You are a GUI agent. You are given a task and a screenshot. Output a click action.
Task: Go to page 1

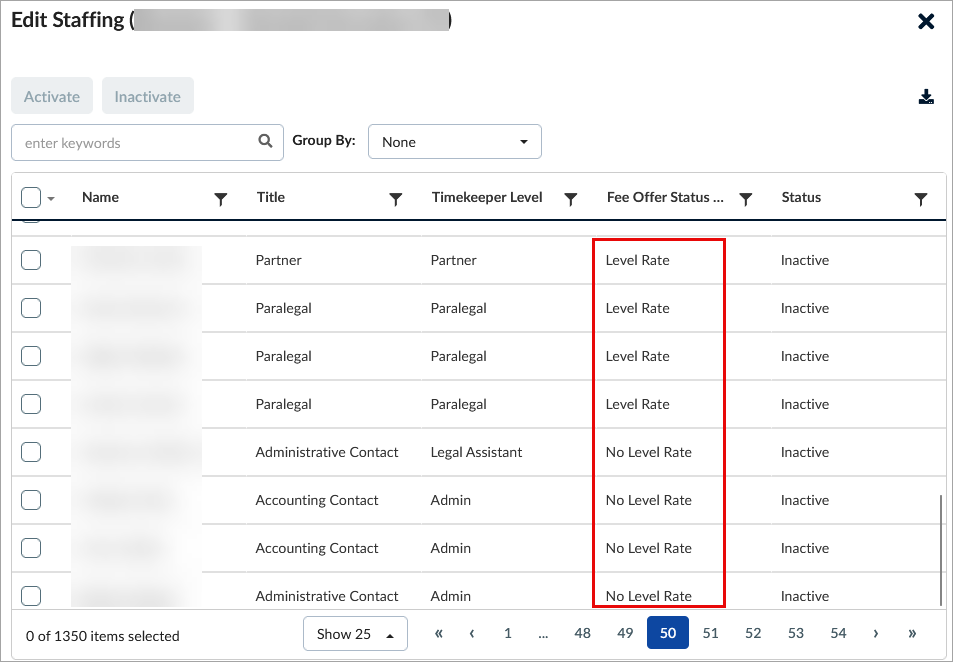[507, 633]
